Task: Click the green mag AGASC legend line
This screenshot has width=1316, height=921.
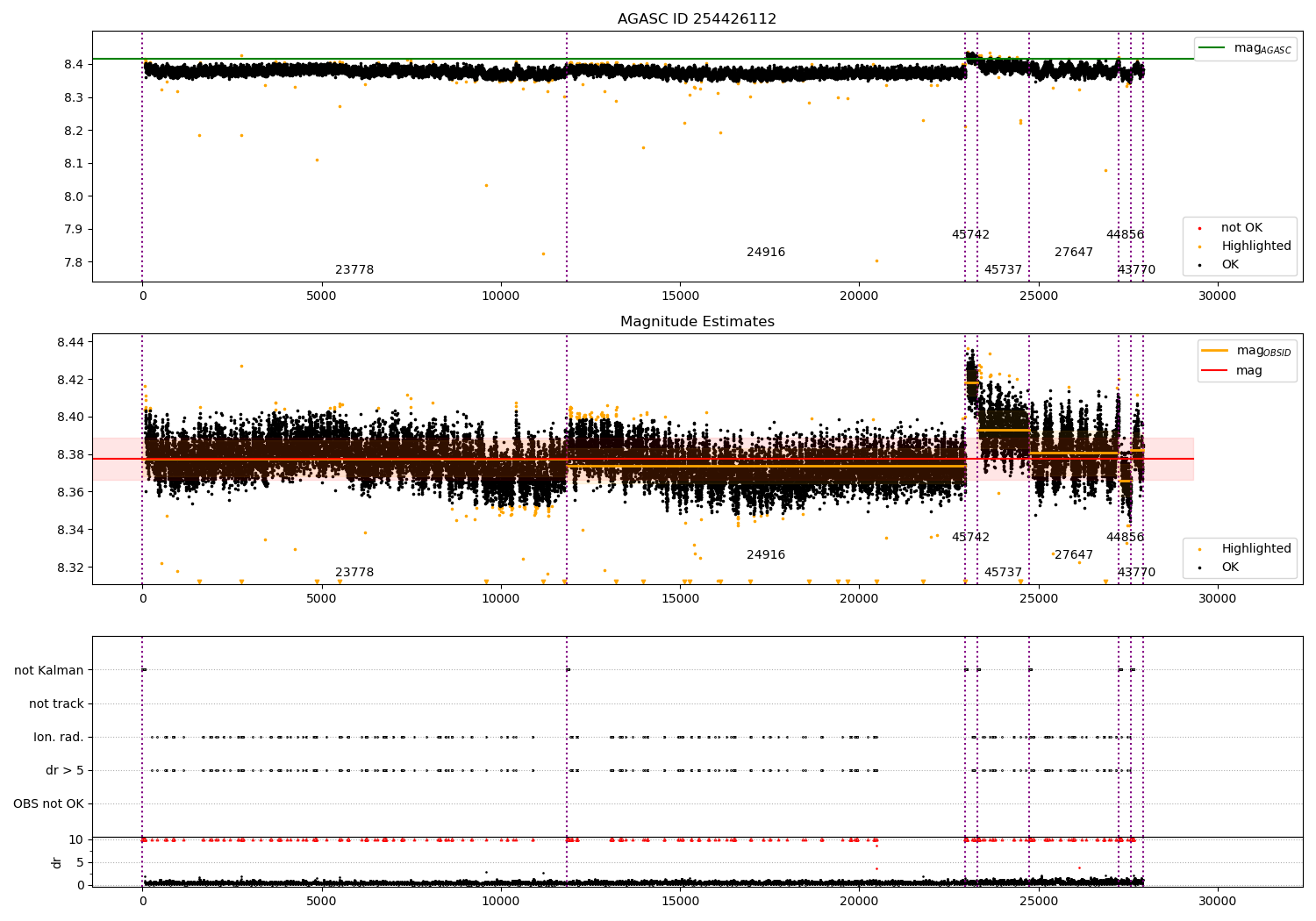Action: tap(1212, 48)
